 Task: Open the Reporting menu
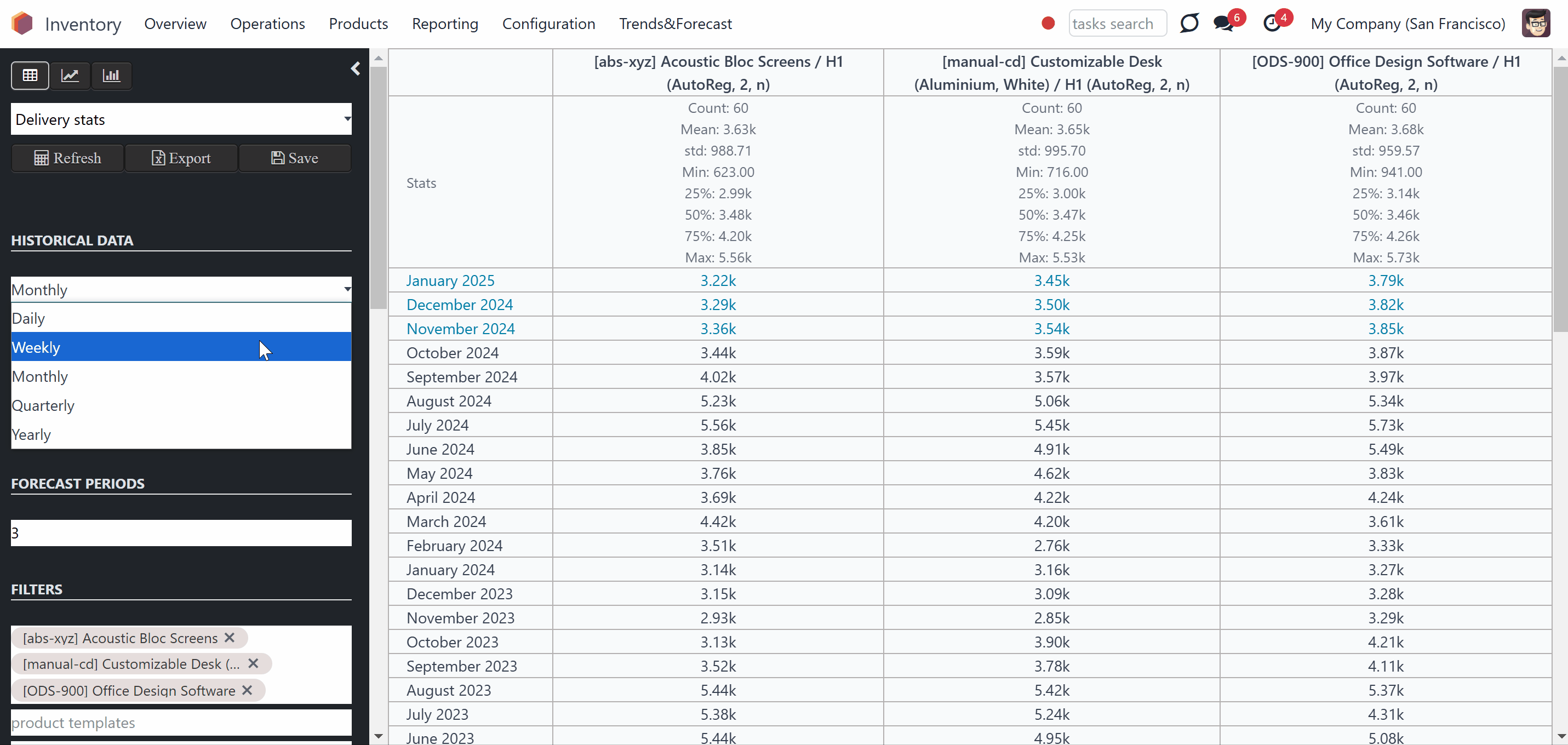(x=445, y=24)
